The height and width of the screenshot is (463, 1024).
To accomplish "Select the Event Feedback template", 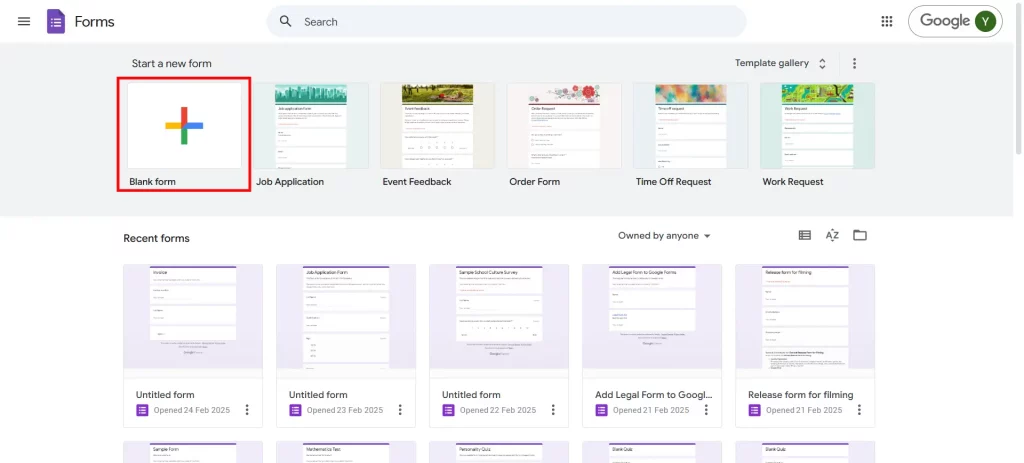I will coord(438,125).
